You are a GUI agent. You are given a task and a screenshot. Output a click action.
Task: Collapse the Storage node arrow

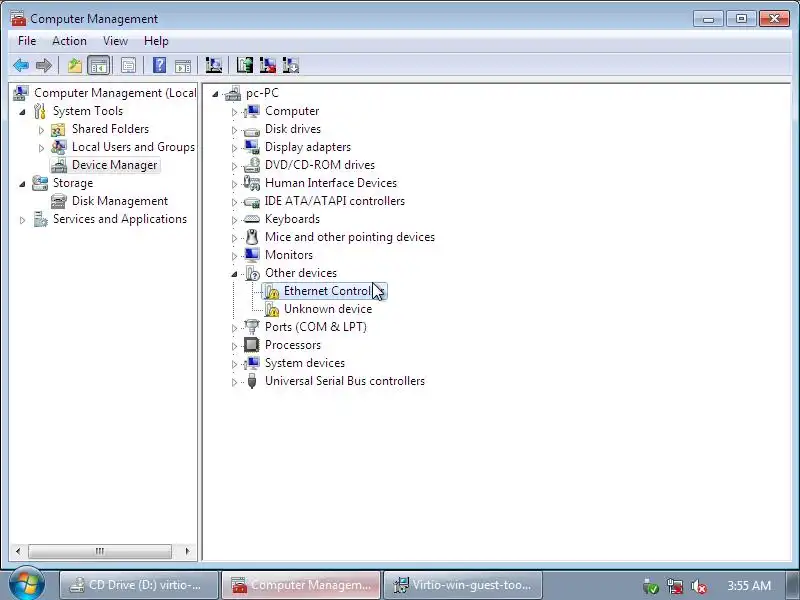[22, 184]
